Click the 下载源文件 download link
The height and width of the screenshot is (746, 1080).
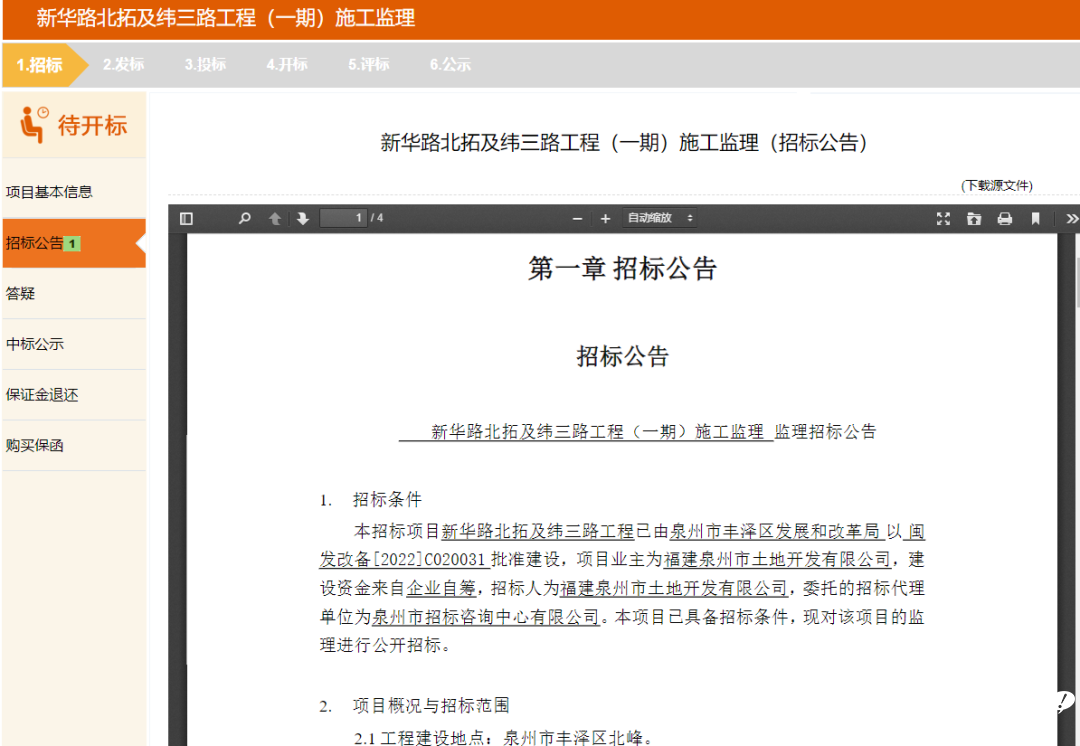(x=996, y=185)
